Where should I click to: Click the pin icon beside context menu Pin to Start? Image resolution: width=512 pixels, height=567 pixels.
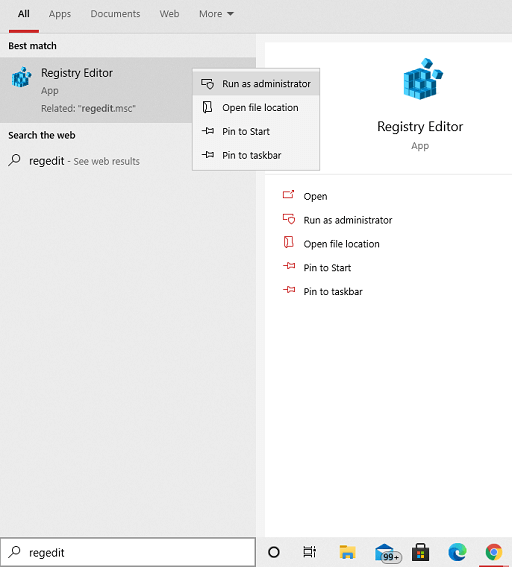pos(208,131)
